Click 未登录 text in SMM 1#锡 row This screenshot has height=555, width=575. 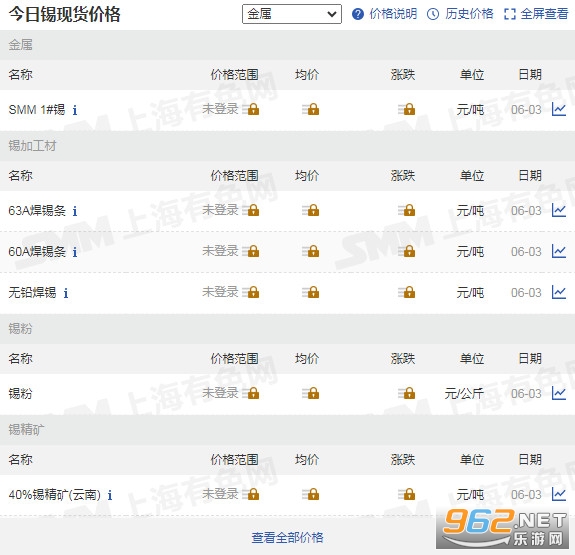point(220,109)
